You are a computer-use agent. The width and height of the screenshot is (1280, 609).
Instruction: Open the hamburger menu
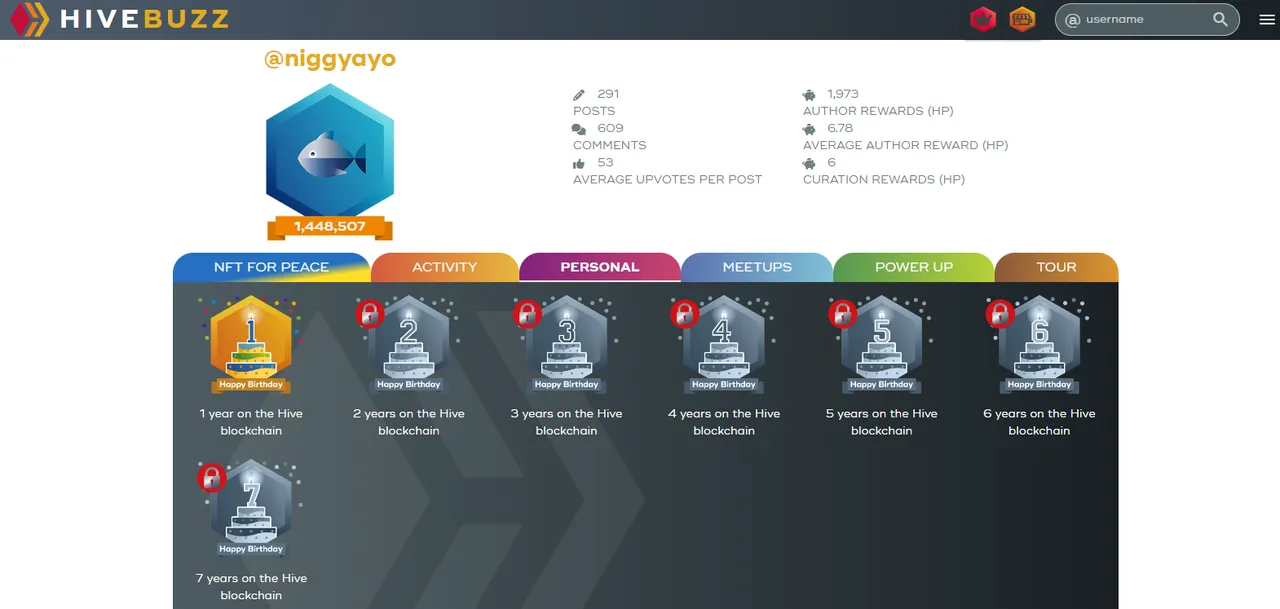click(1267, 19)
